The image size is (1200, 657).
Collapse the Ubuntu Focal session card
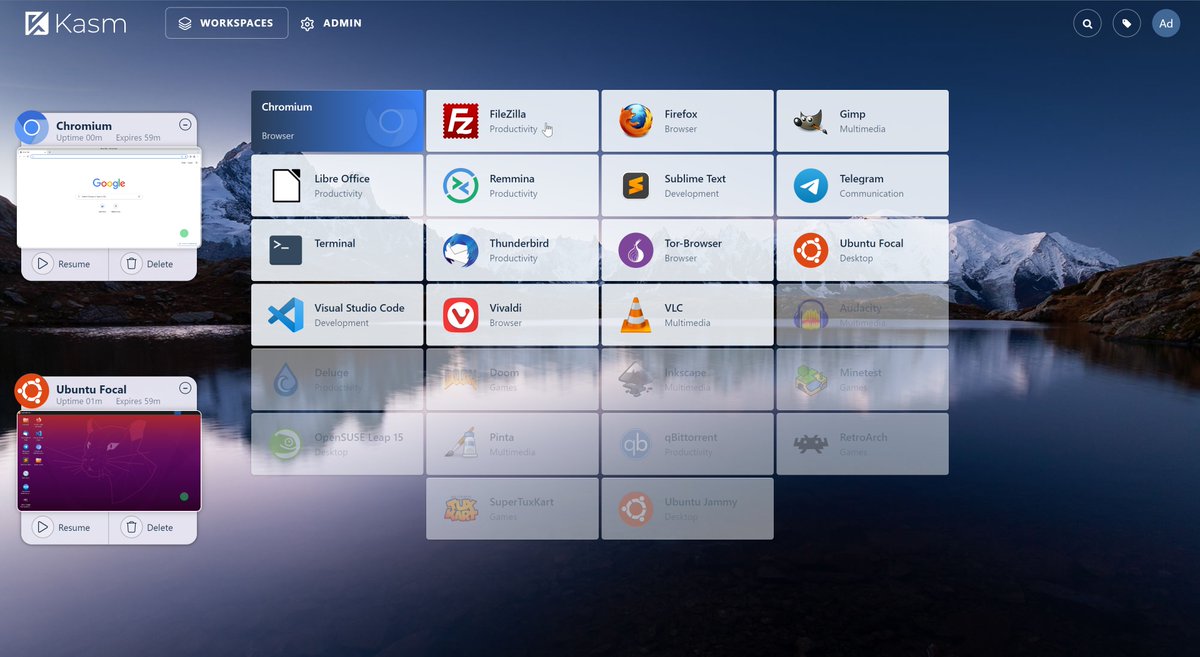click(185, 388)
